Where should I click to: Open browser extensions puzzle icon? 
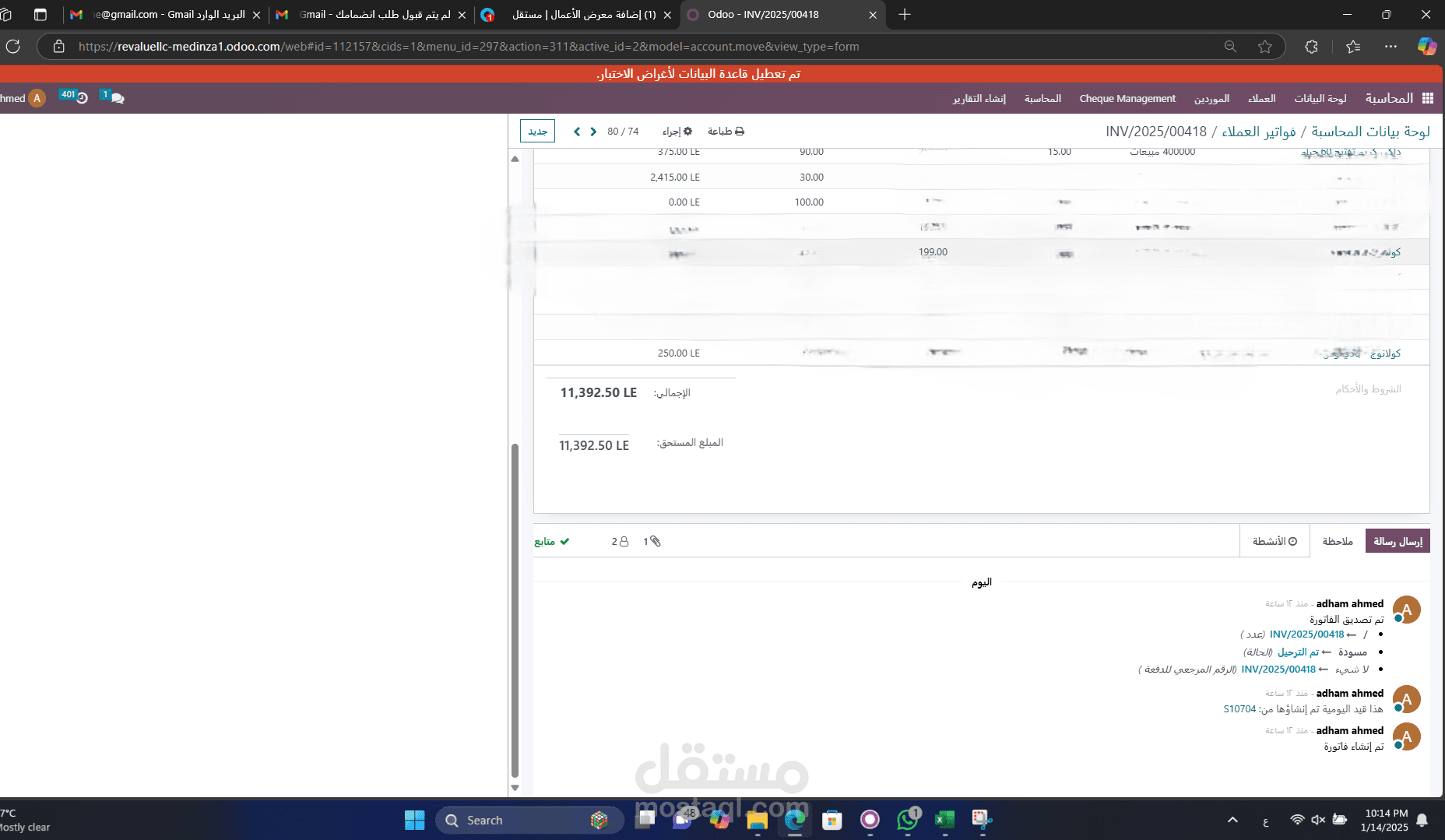pos(1312,47)
